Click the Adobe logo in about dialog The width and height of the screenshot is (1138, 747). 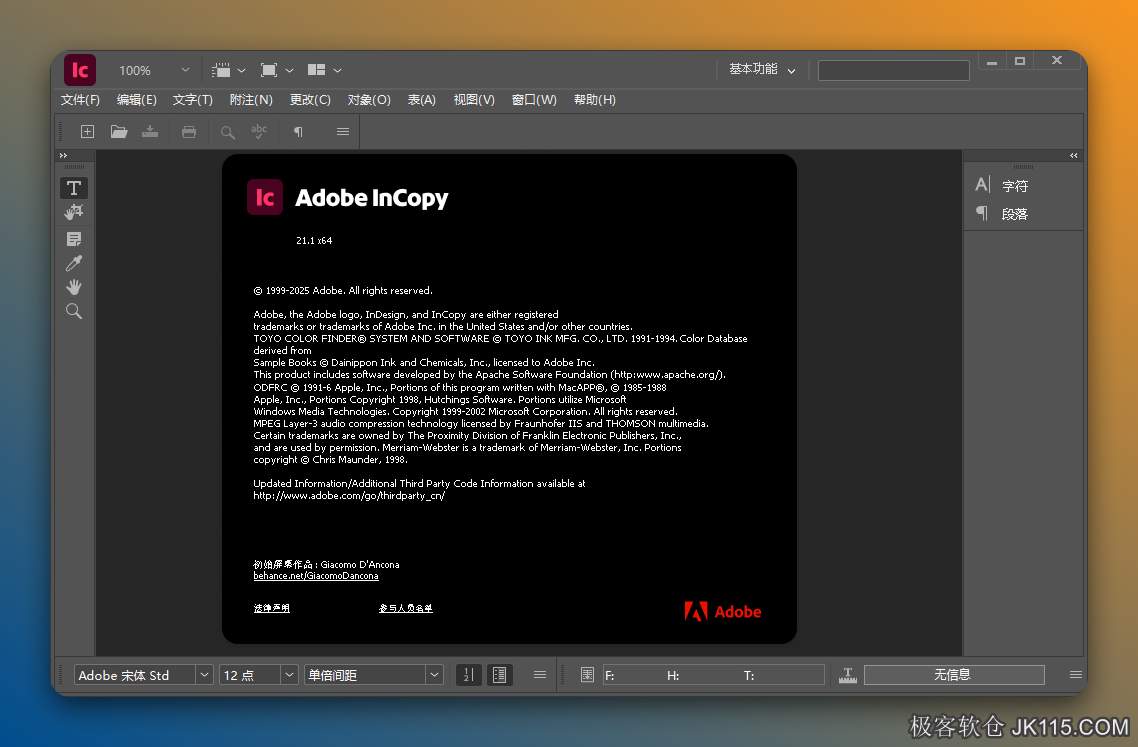(723, 611)
